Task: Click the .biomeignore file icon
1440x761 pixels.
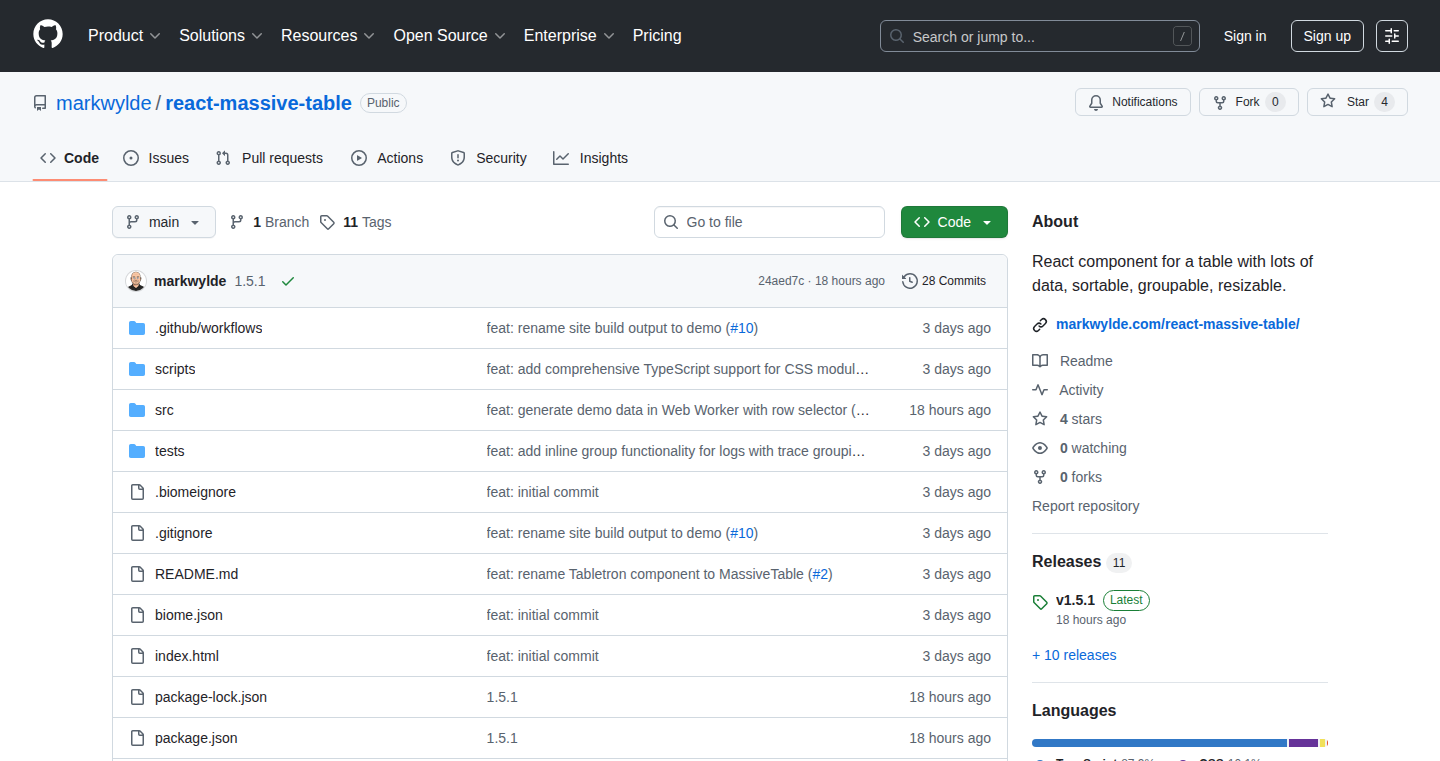Action: (x=137, y=492)
